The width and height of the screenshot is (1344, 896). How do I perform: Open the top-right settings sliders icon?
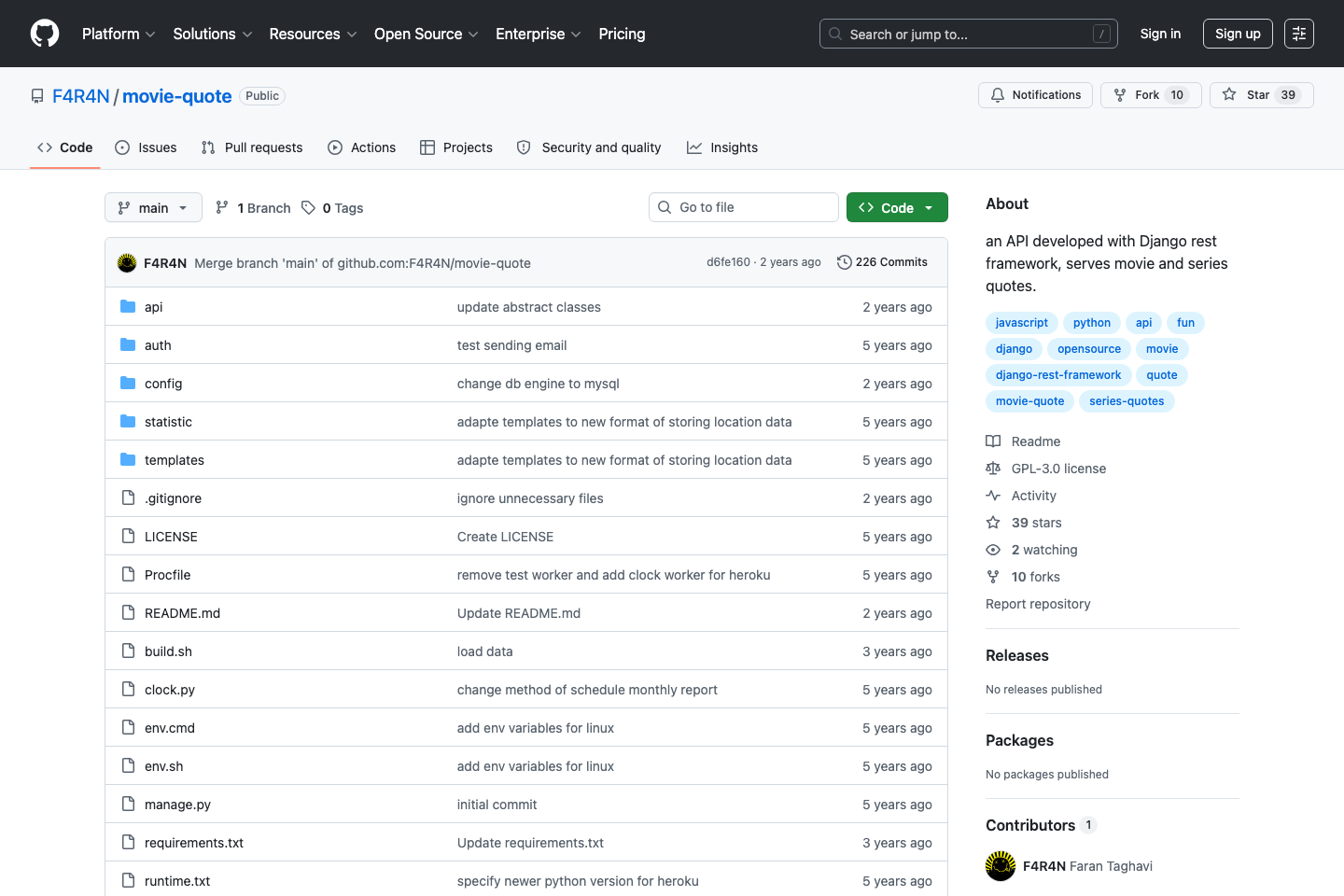1298,34
